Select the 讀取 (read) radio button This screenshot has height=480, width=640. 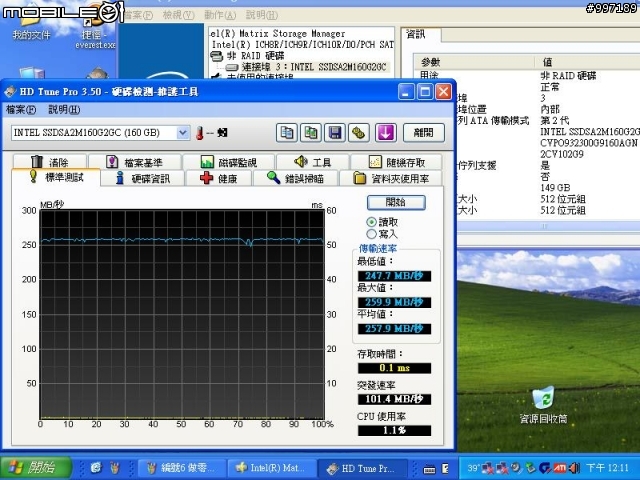click(382, 222)
